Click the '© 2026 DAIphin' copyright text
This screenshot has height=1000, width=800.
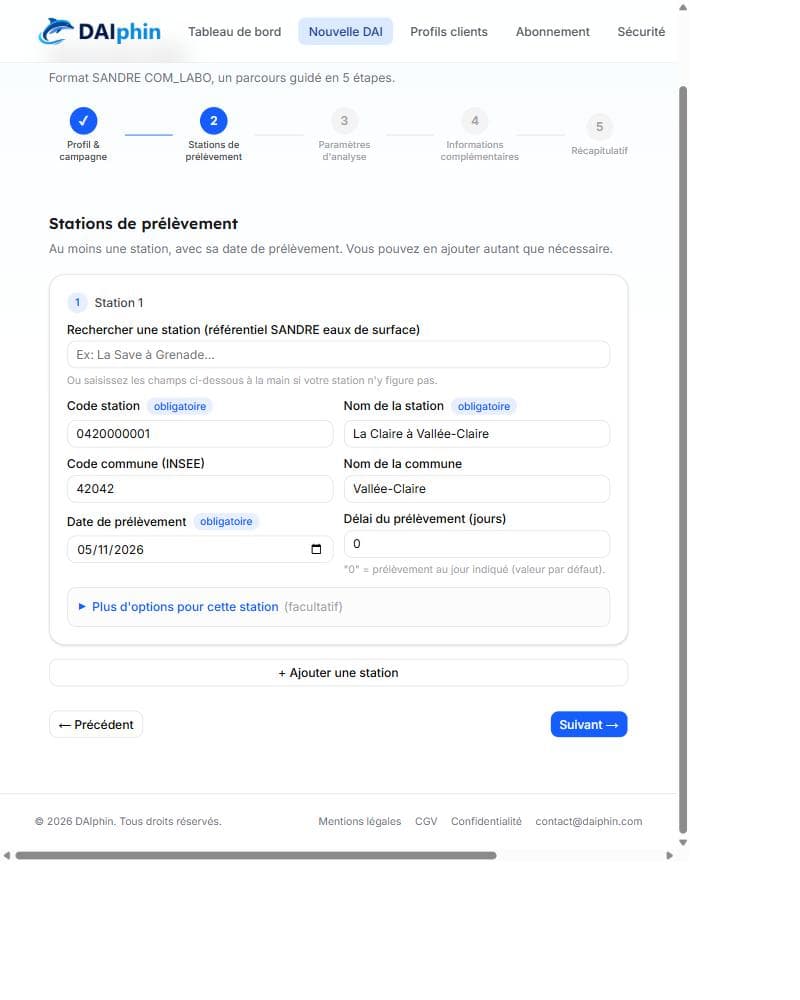click(128, 821)
